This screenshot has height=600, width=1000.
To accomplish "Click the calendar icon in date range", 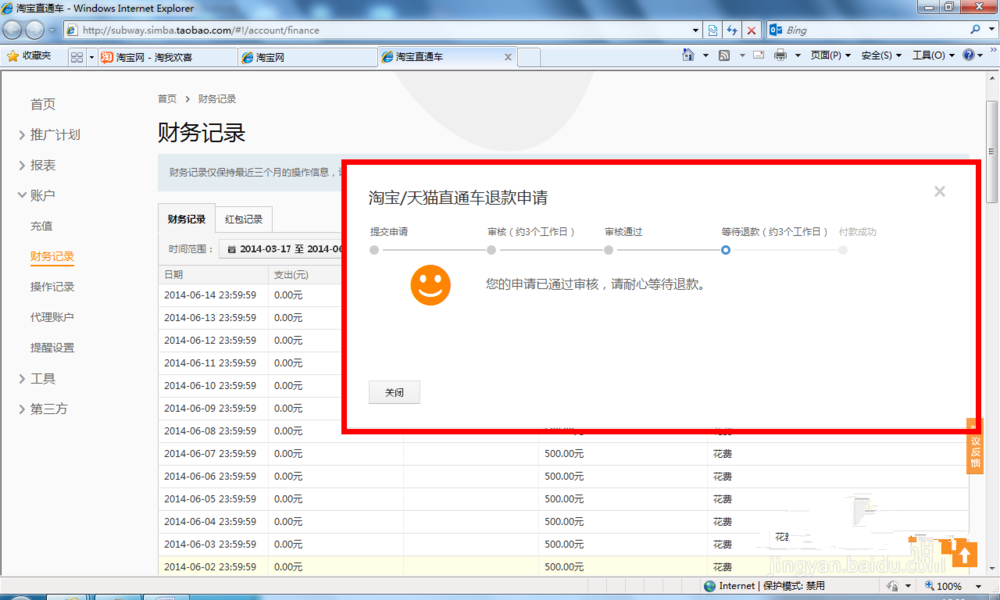I will (232, 249).
